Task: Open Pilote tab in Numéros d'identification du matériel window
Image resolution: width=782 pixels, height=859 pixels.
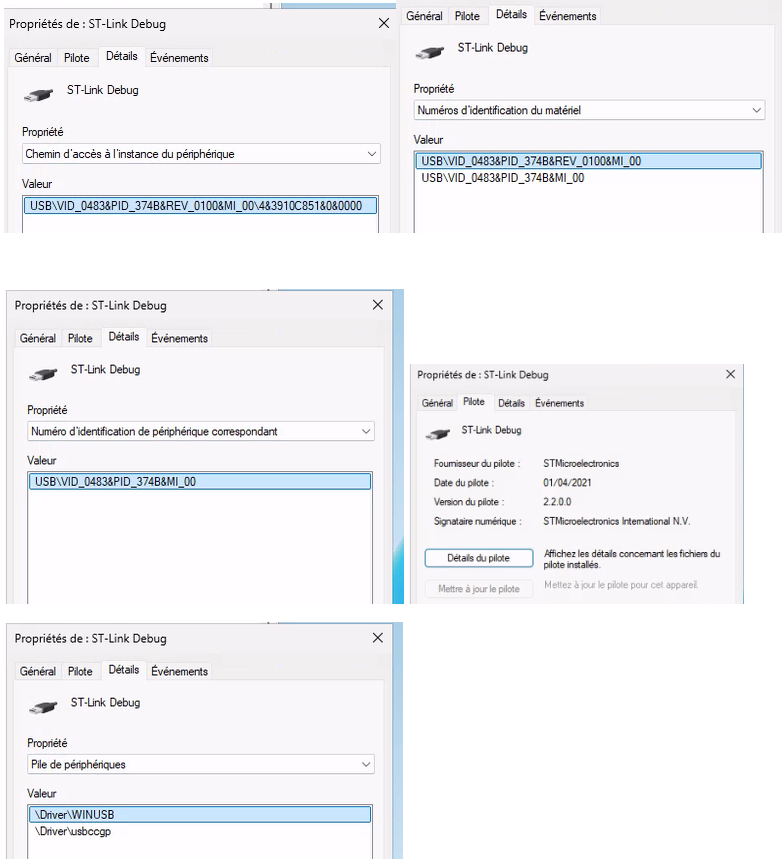Action: click(467, 16)
